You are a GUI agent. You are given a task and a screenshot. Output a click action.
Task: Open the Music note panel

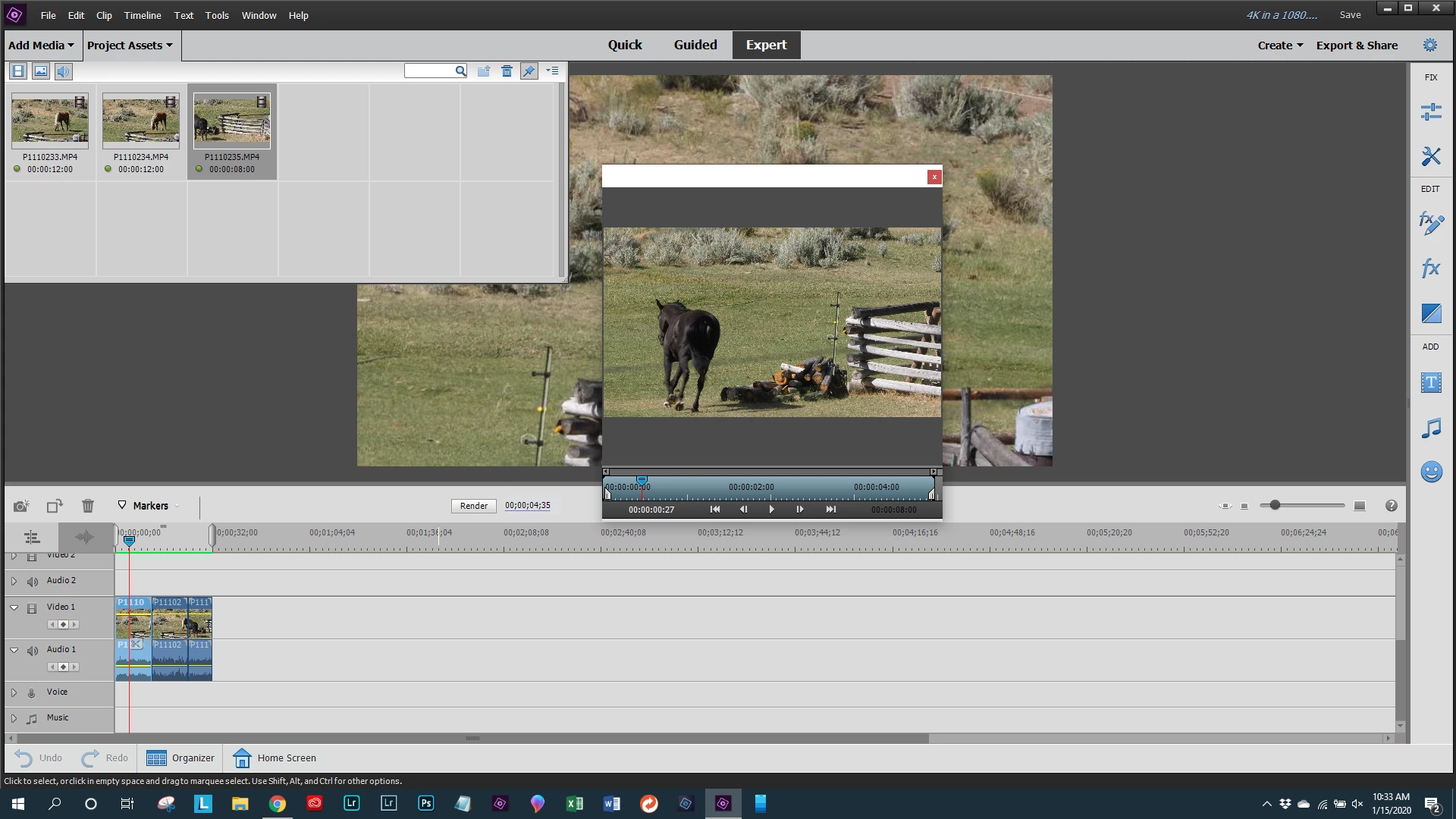pos(1430,428)
